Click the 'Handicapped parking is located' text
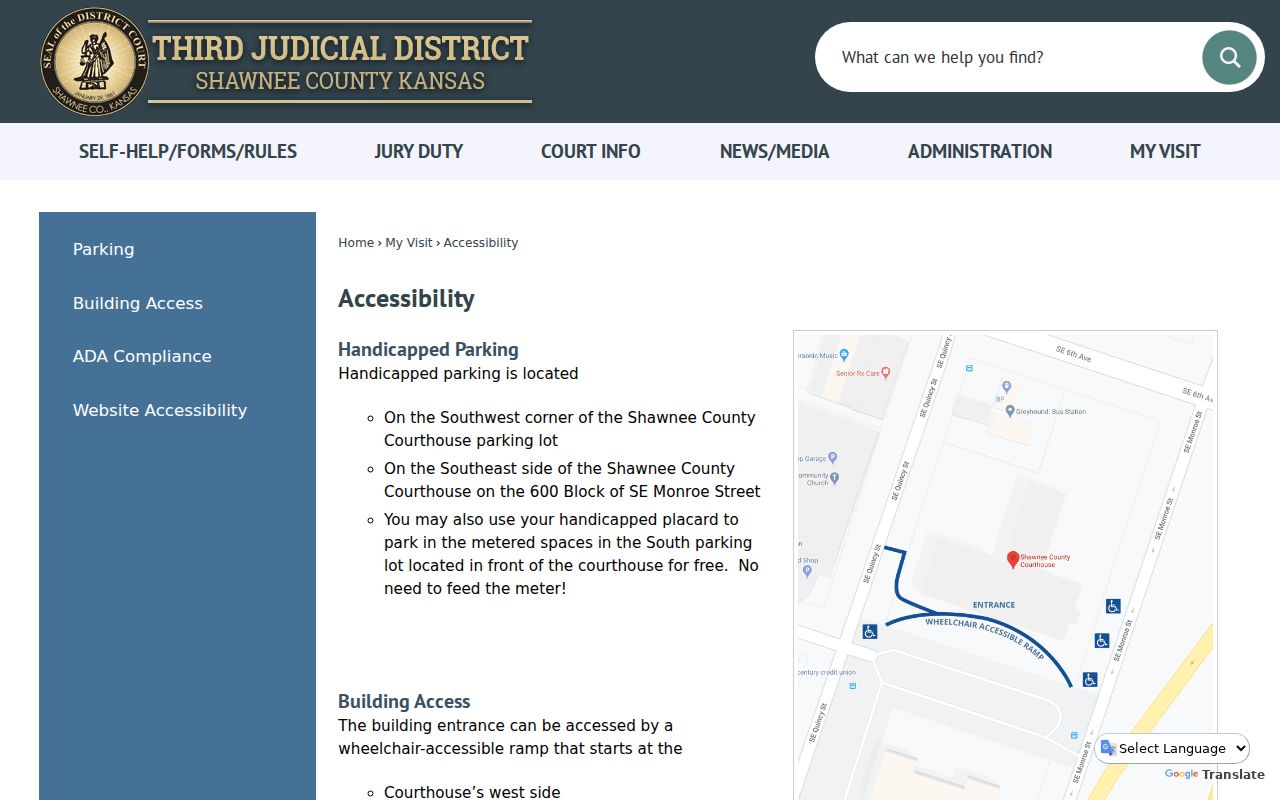The height and width of the screenshot is (800, 1280). (x=458, y=373)
